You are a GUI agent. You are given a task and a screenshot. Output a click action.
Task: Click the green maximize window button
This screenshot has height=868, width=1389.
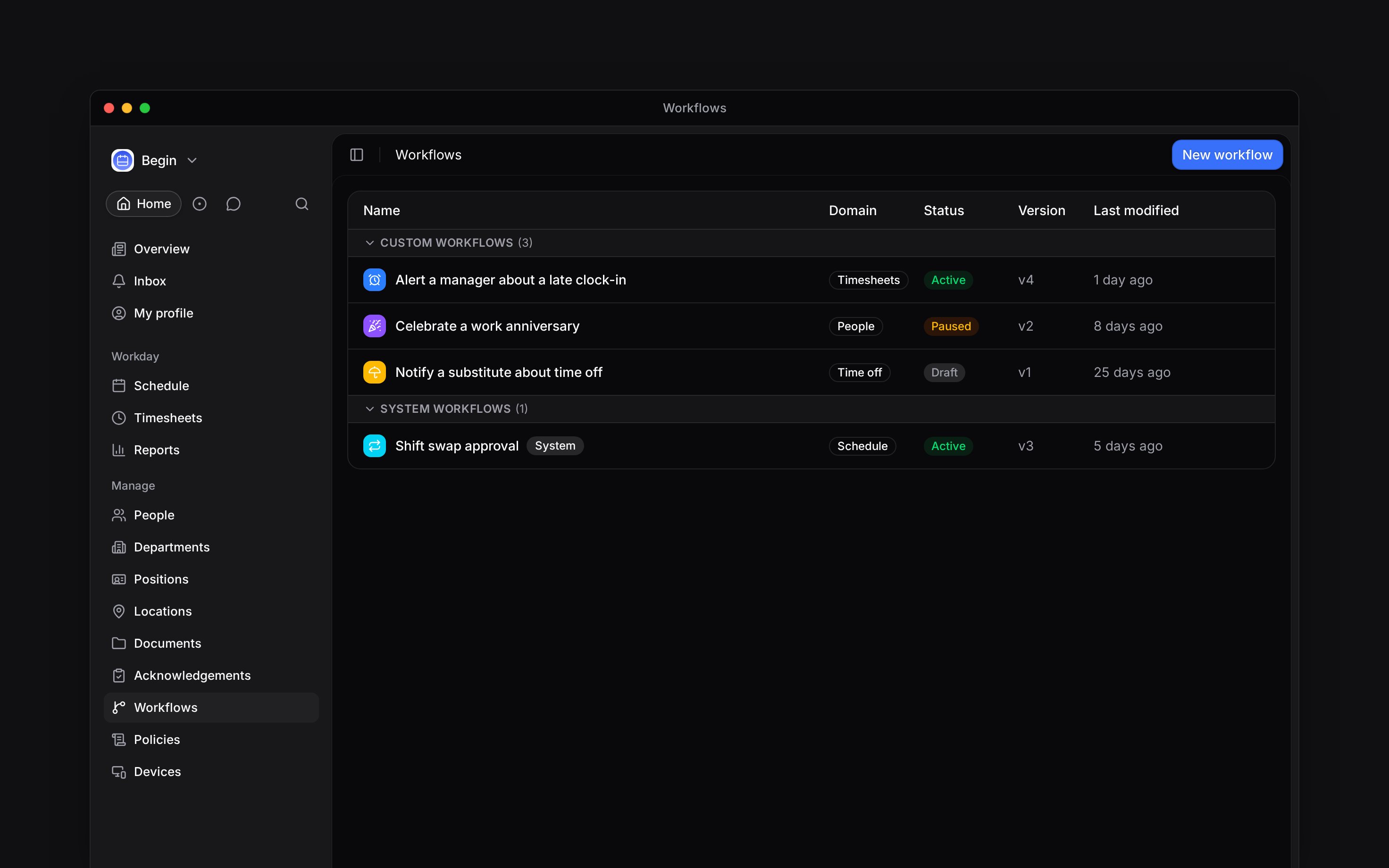pyautogui.click(x=145, y=108)
